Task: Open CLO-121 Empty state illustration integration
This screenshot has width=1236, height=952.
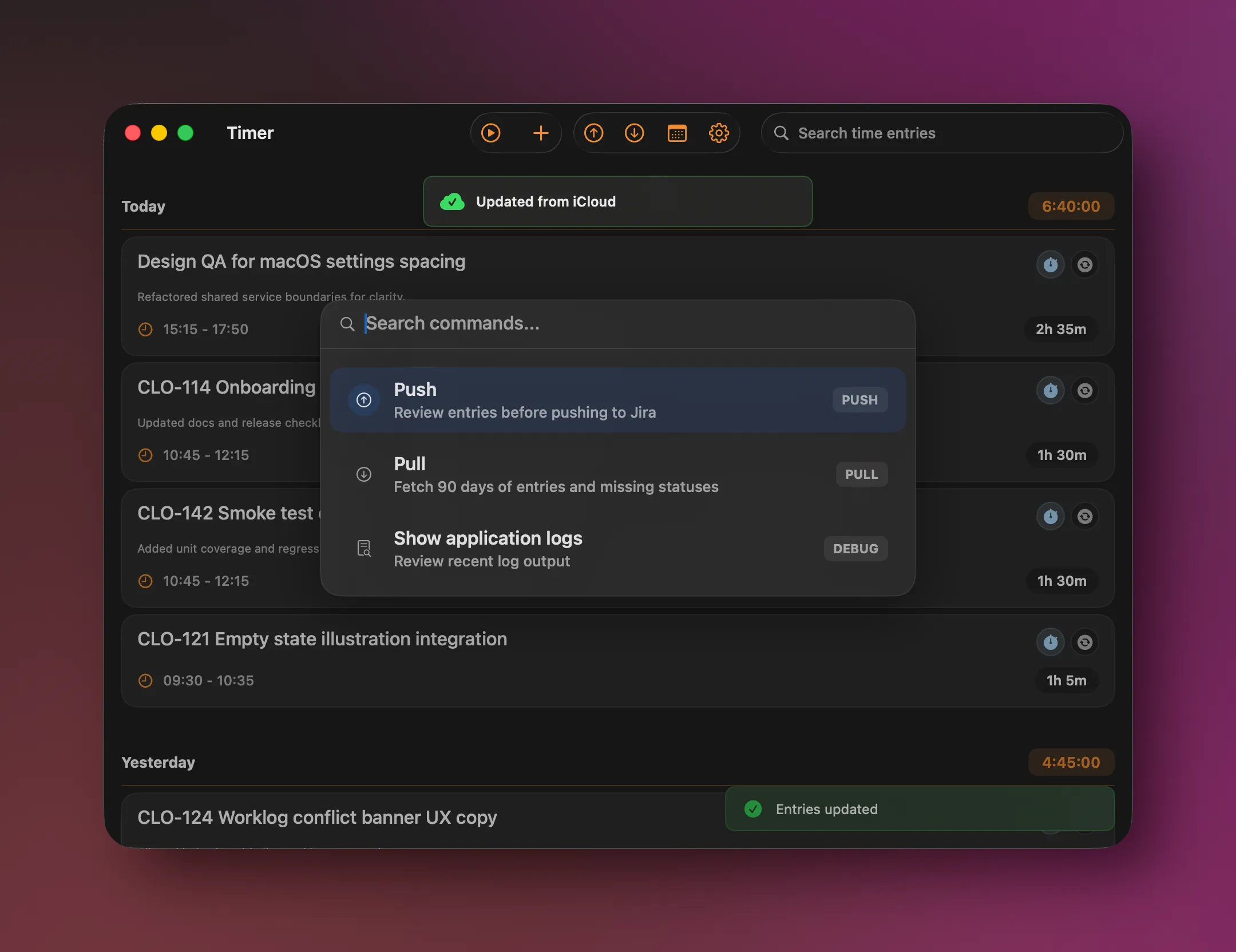Action: pos(322,639)
